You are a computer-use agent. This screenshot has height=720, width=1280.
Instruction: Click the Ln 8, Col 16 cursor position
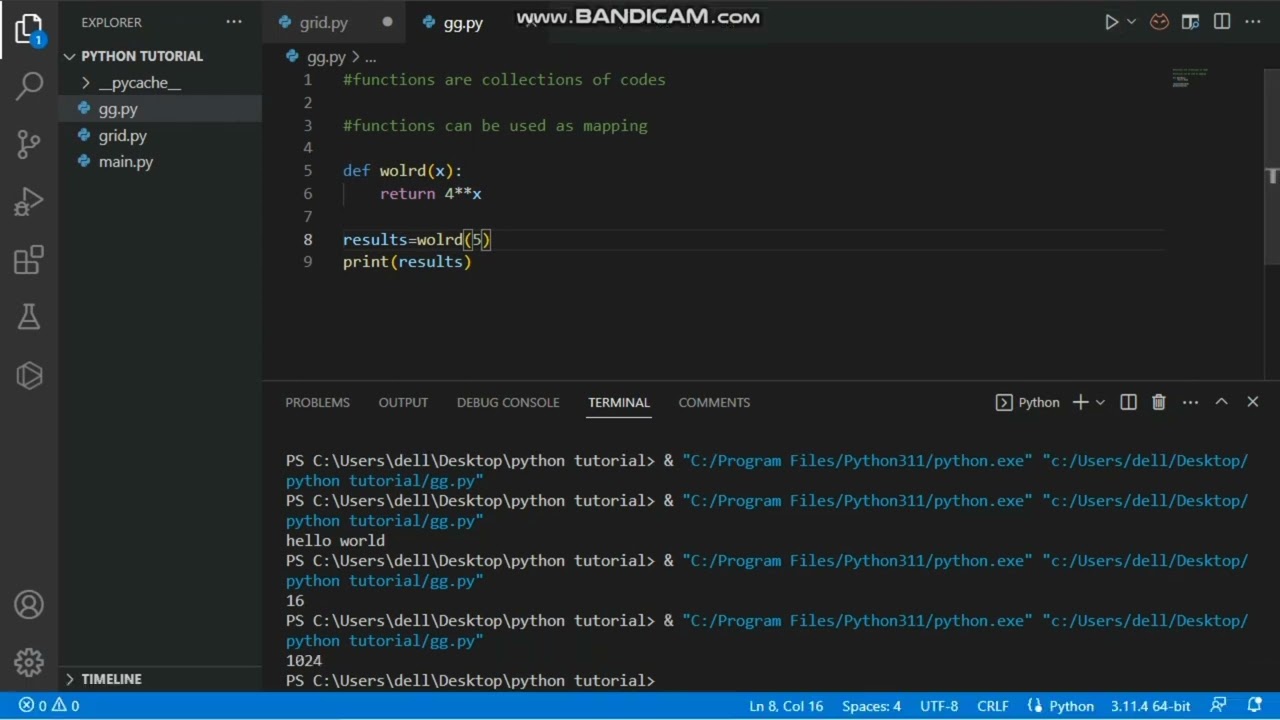pyautogui.click(x=786, y=706)
